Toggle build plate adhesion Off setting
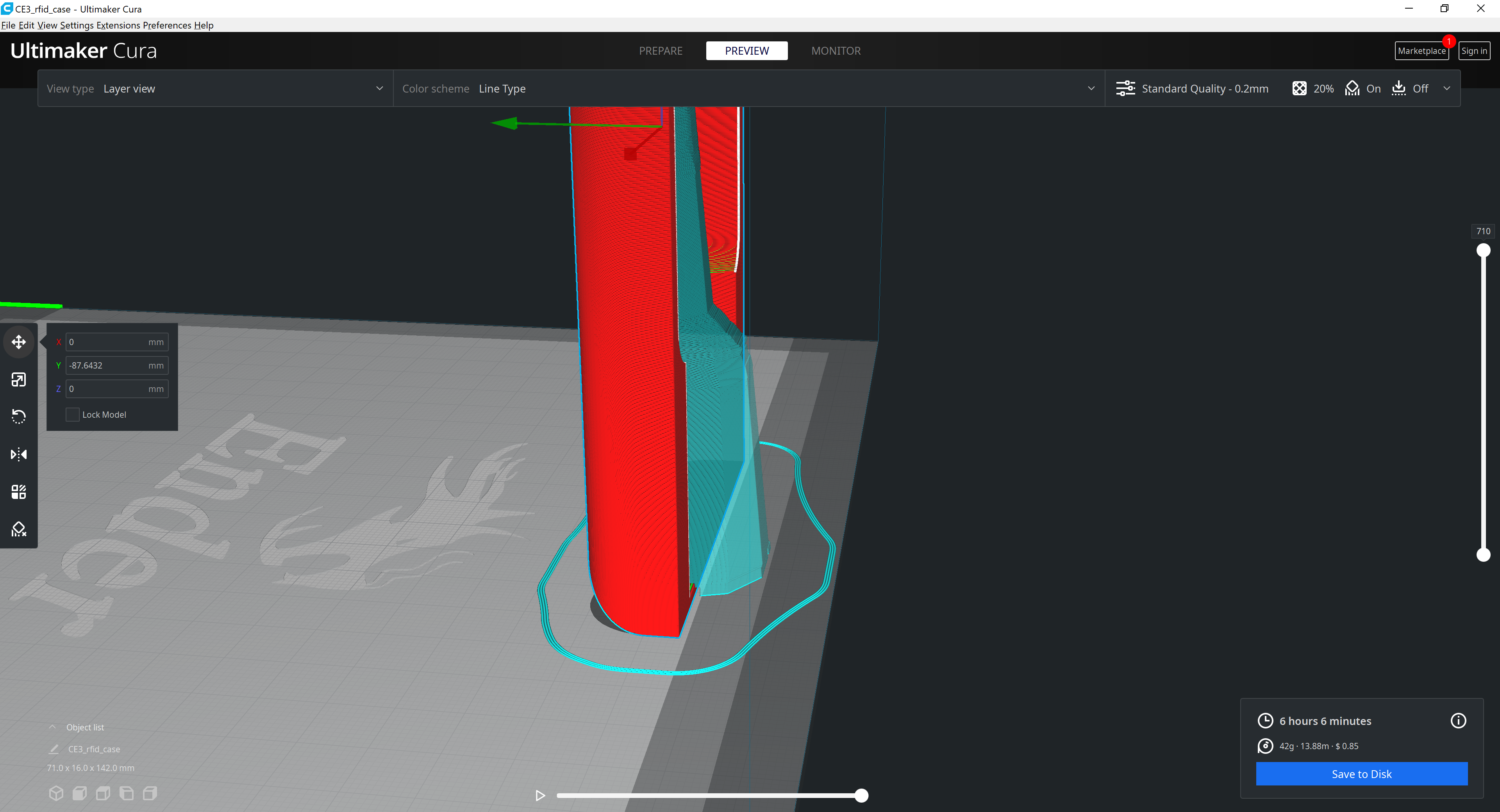1500x812 pixels. pyautogui.click(x=1409, y=88)
